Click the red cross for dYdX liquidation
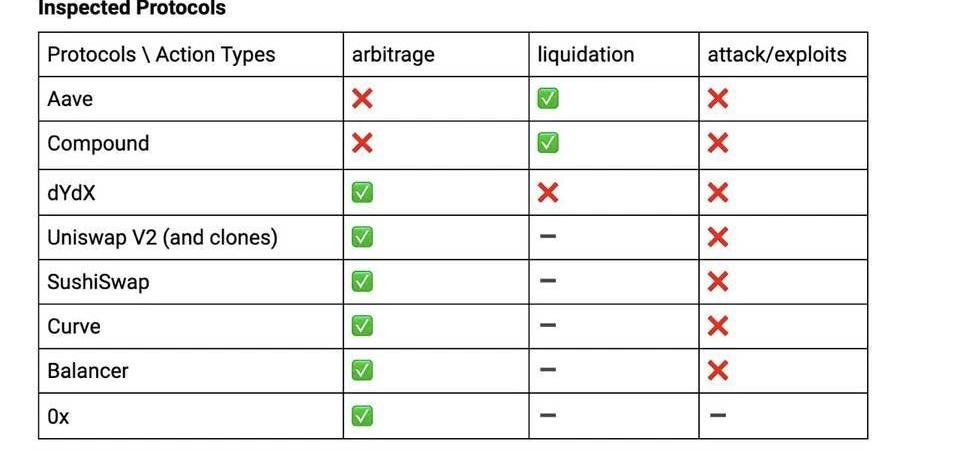 point(547,193)
